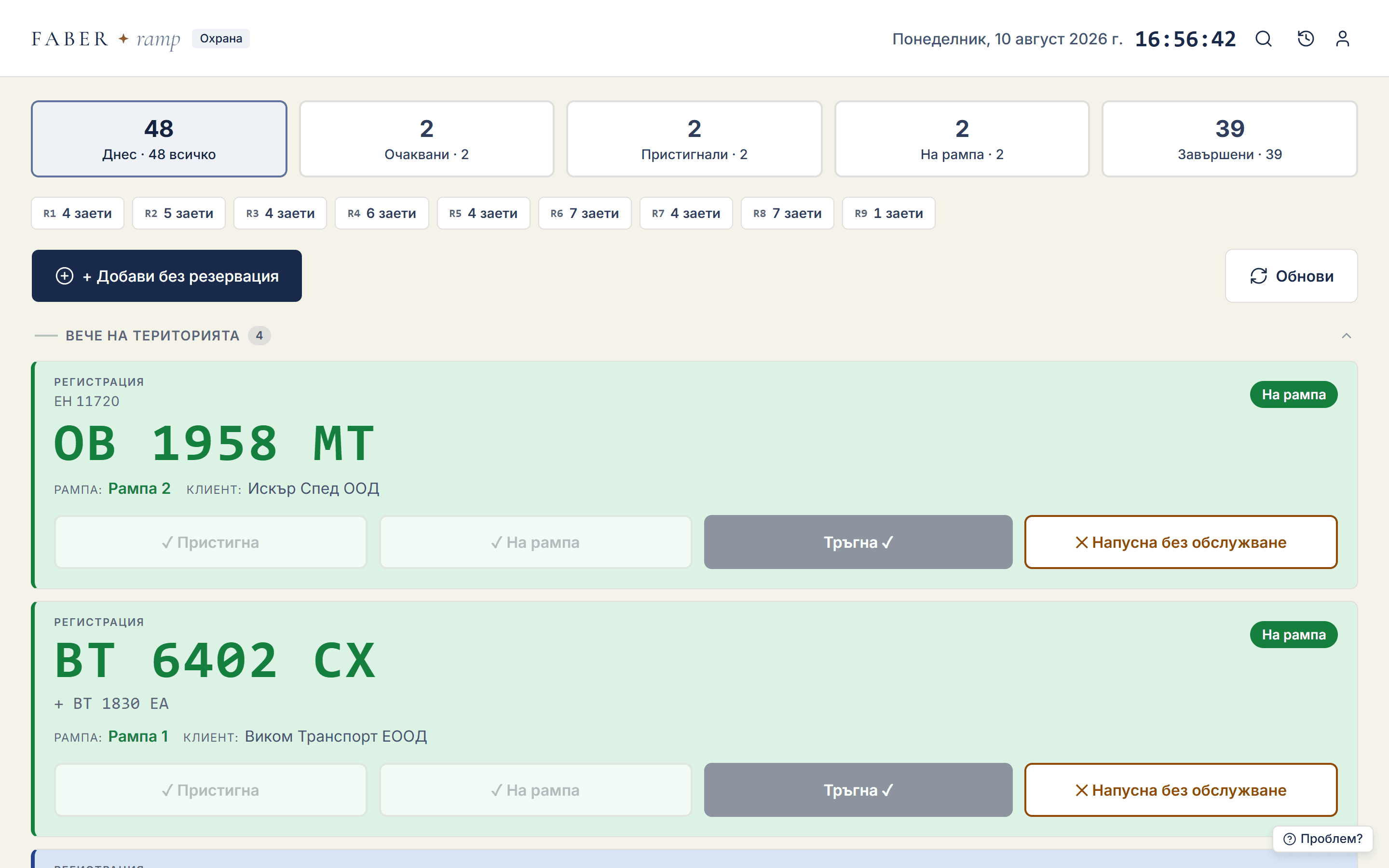This screenshot has width=1389, height=868.
Task: Filter by ramp R7 4 заети
Action: [686, 214]
